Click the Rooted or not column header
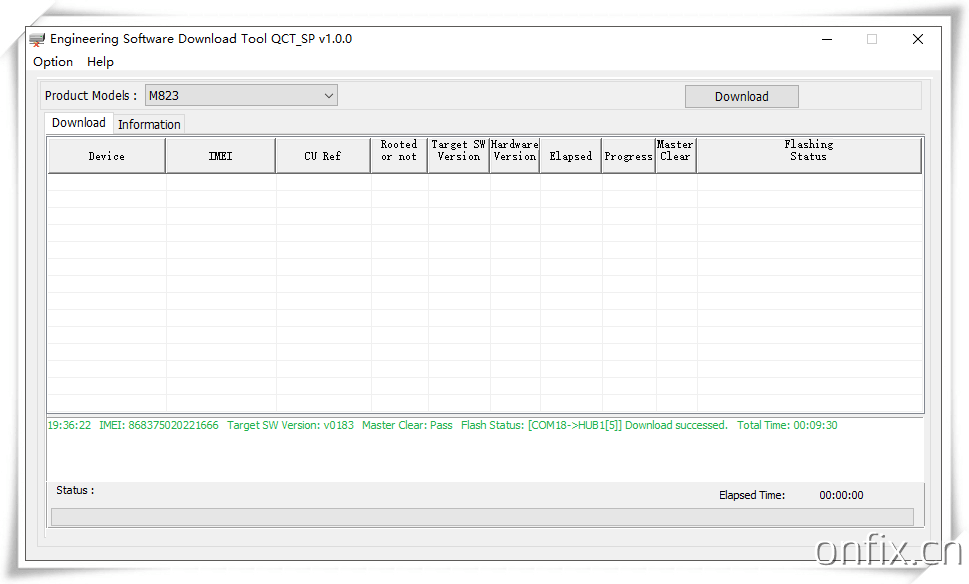Image resolution: width=969 pixels, height=584 pixels. 399,151
